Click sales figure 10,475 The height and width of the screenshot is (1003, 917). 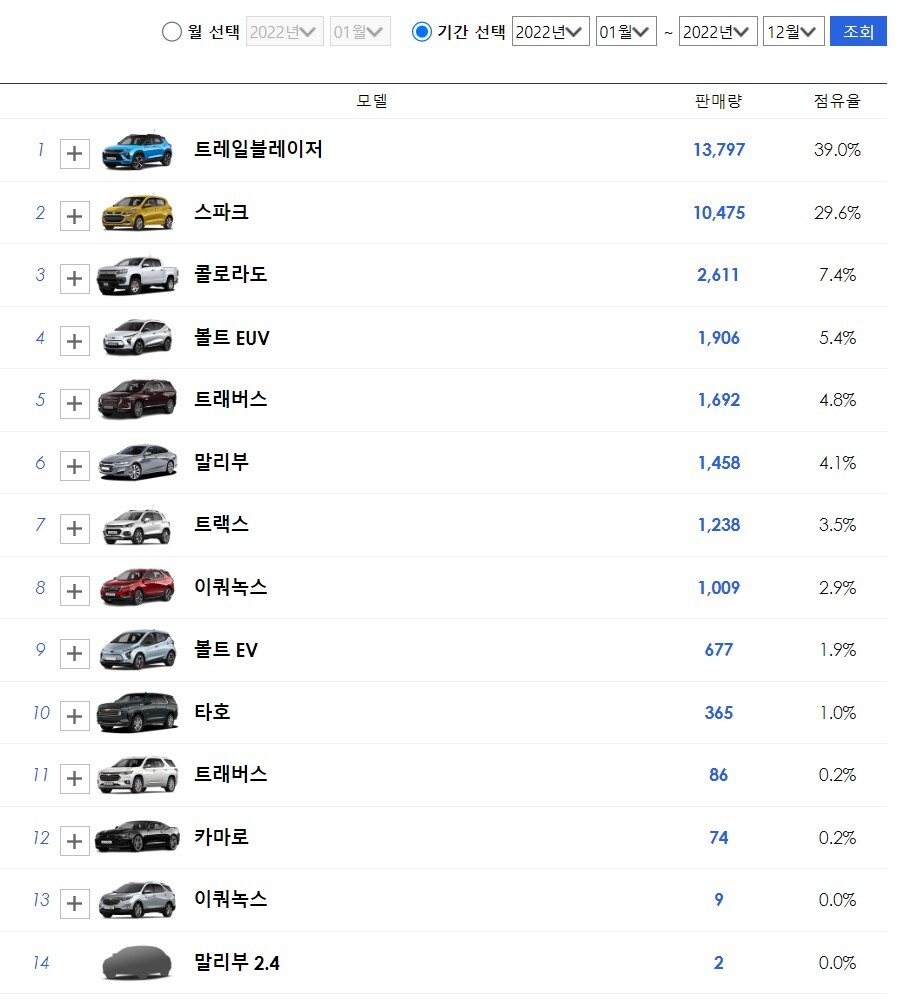tap(719, 212)
